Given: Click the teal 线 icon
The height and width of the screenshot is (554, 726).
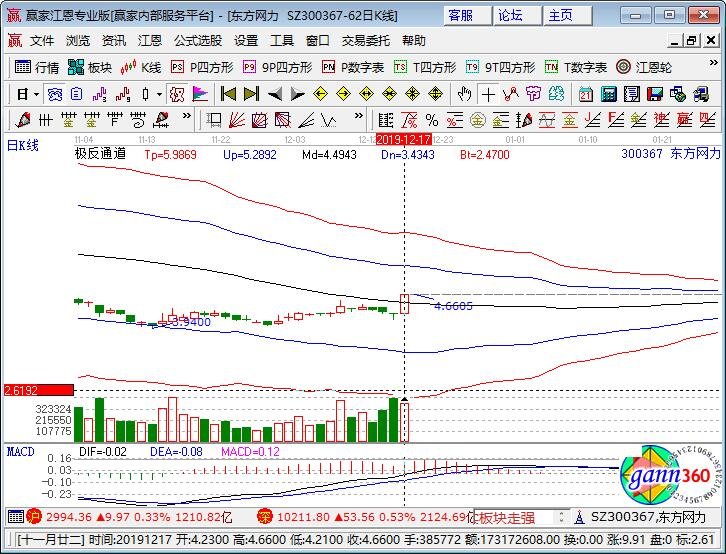Looking at the screenshot, I should (557, 94).
